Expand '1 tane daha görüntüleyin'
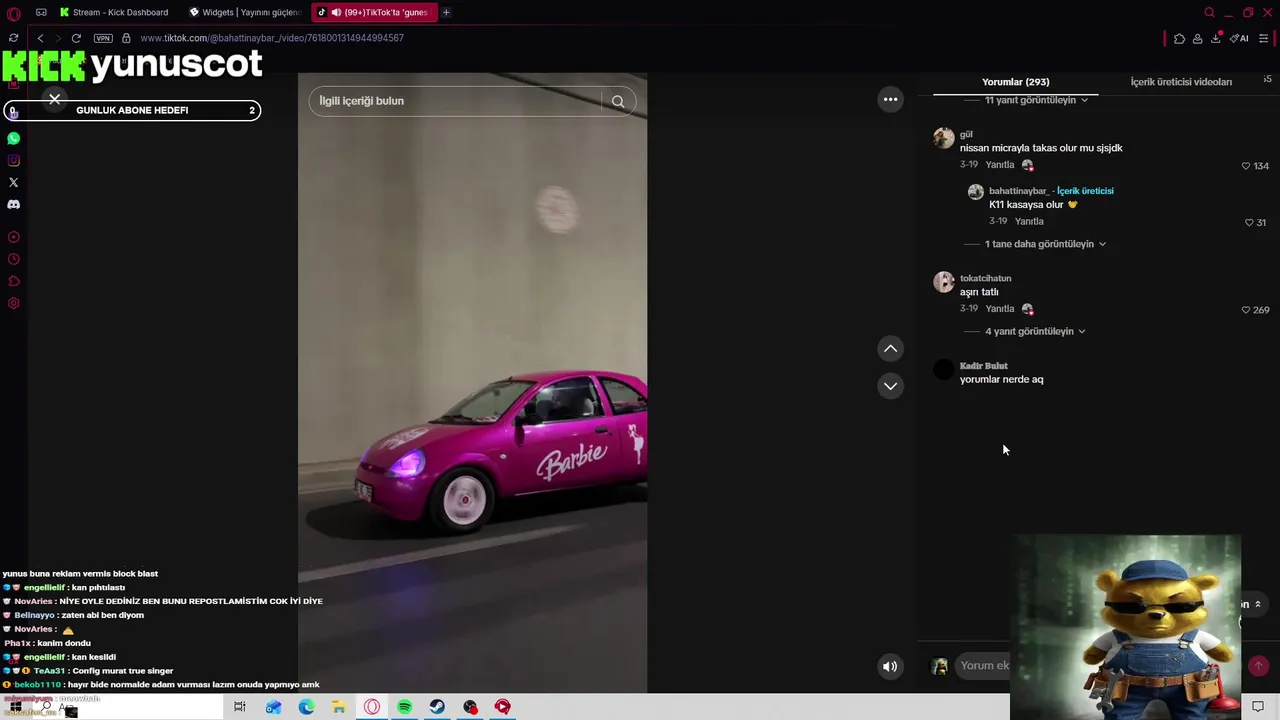 [x=1045, y=244]
